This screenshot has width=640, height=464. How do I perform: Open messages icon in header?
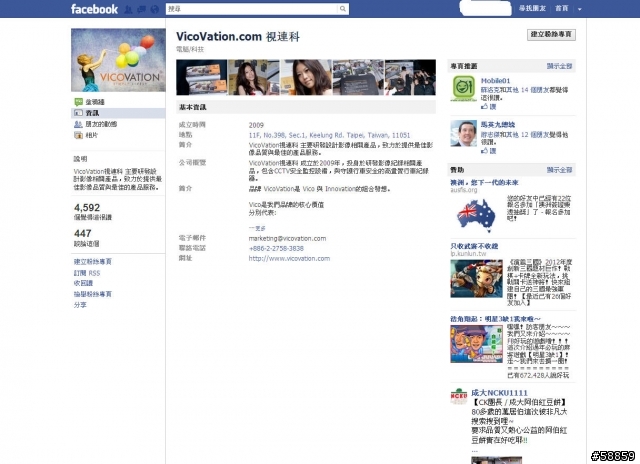pyautogui.click(x=141, y=9)
